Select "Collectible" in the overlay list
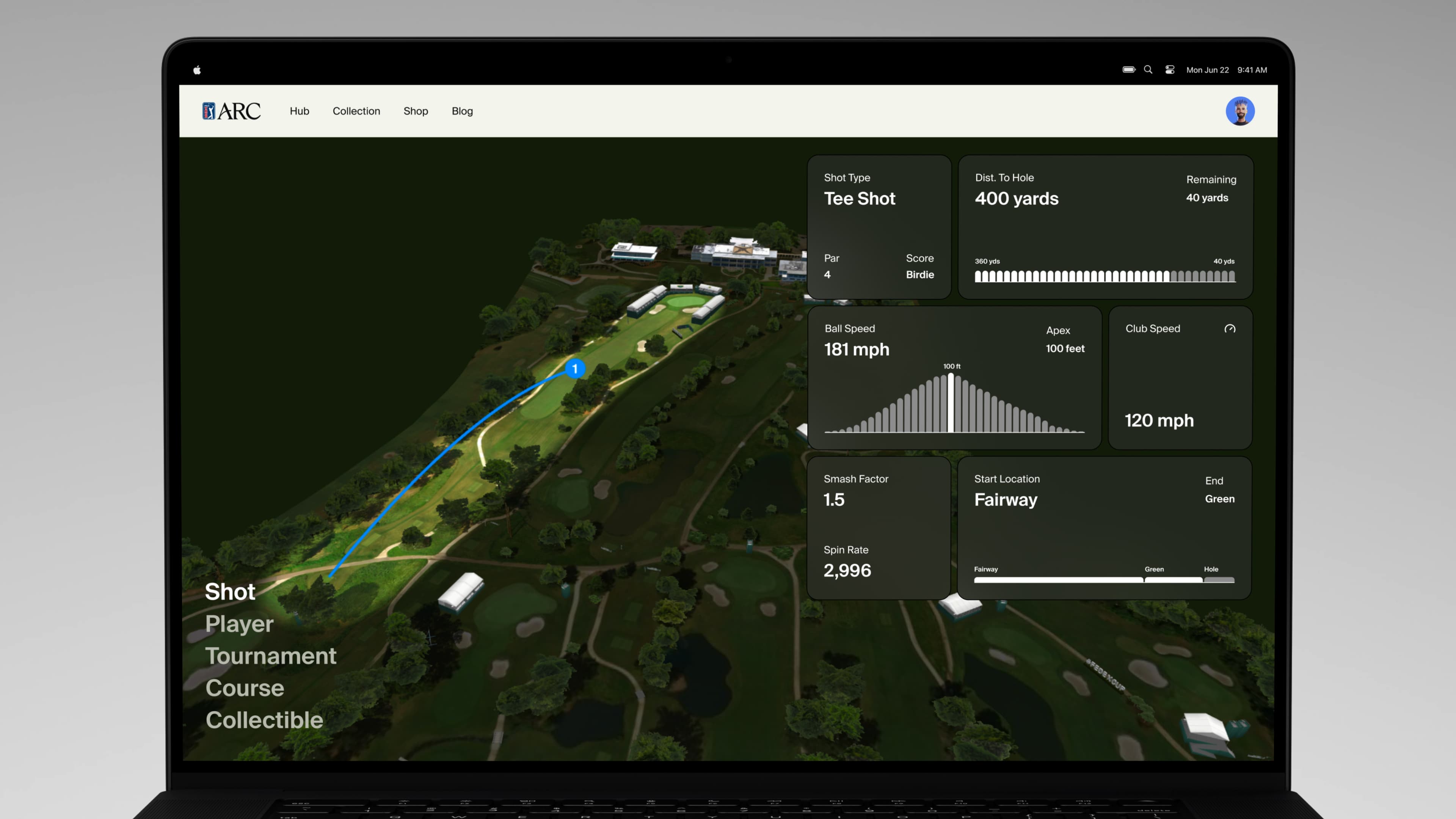 [265, 720]
